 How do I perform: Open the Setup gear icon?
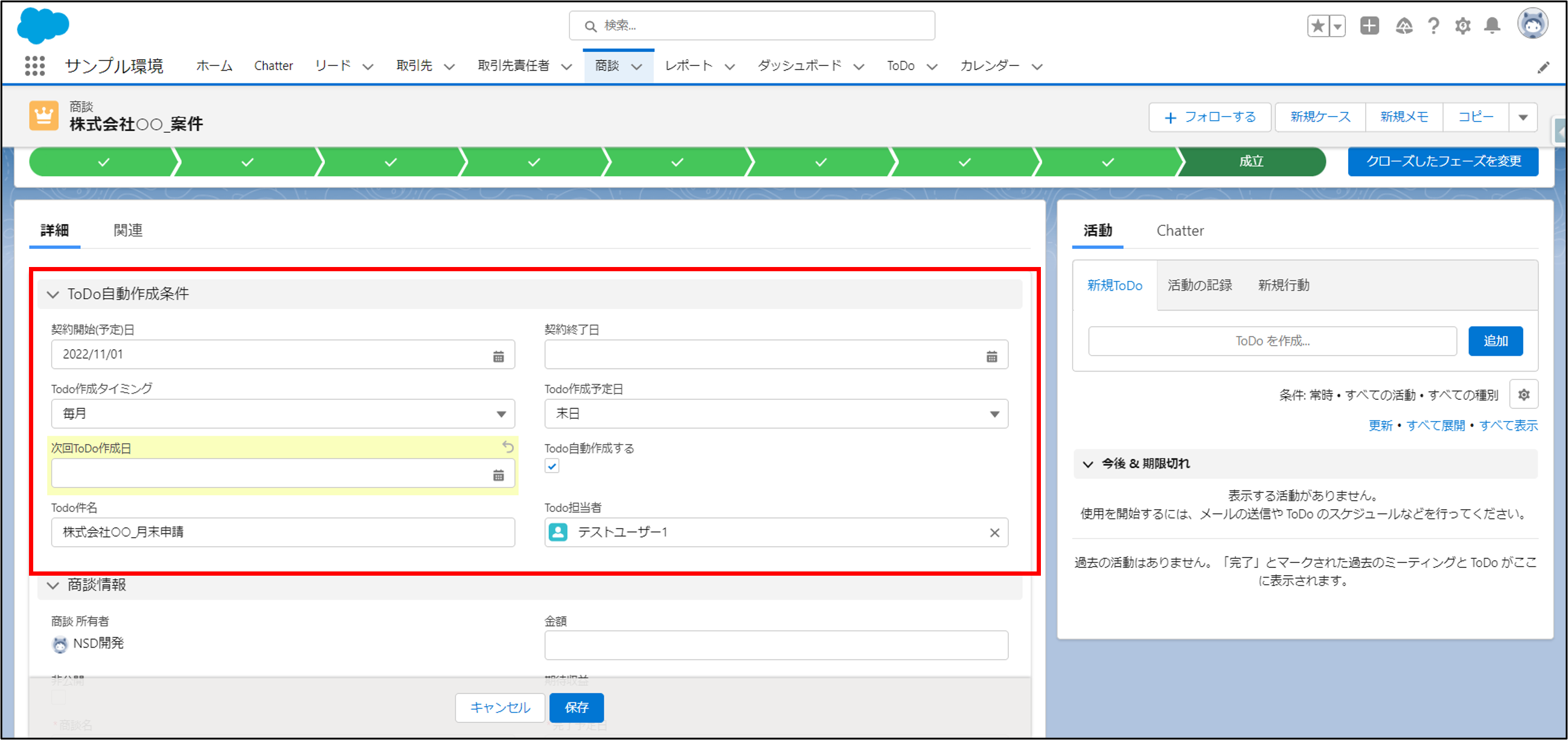click(1463, 25)
